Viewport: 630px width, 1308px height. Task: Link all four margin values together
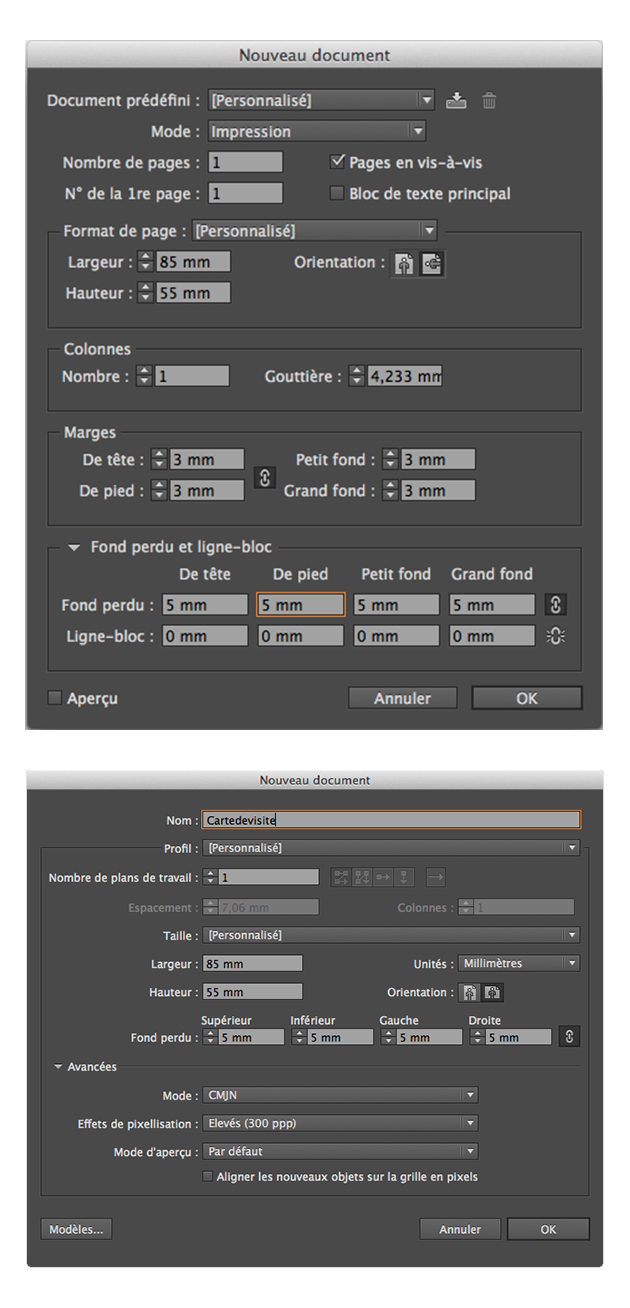pyautogui.click(x=264, y=478)
